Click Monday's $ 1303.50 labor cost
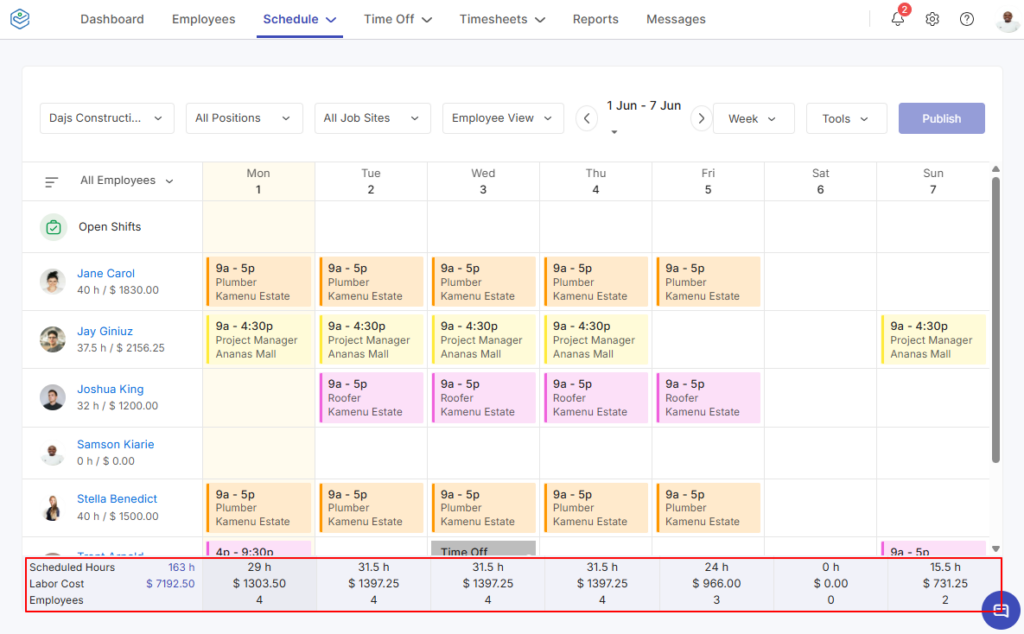The image size is (1024, 634). pos(259,584)
